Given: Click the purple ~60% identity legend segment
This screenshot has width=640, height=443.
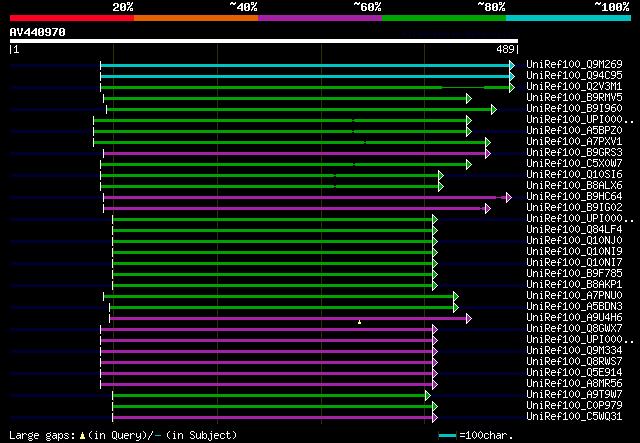Looking at the screenshot, I should click(x=320, y=18).
